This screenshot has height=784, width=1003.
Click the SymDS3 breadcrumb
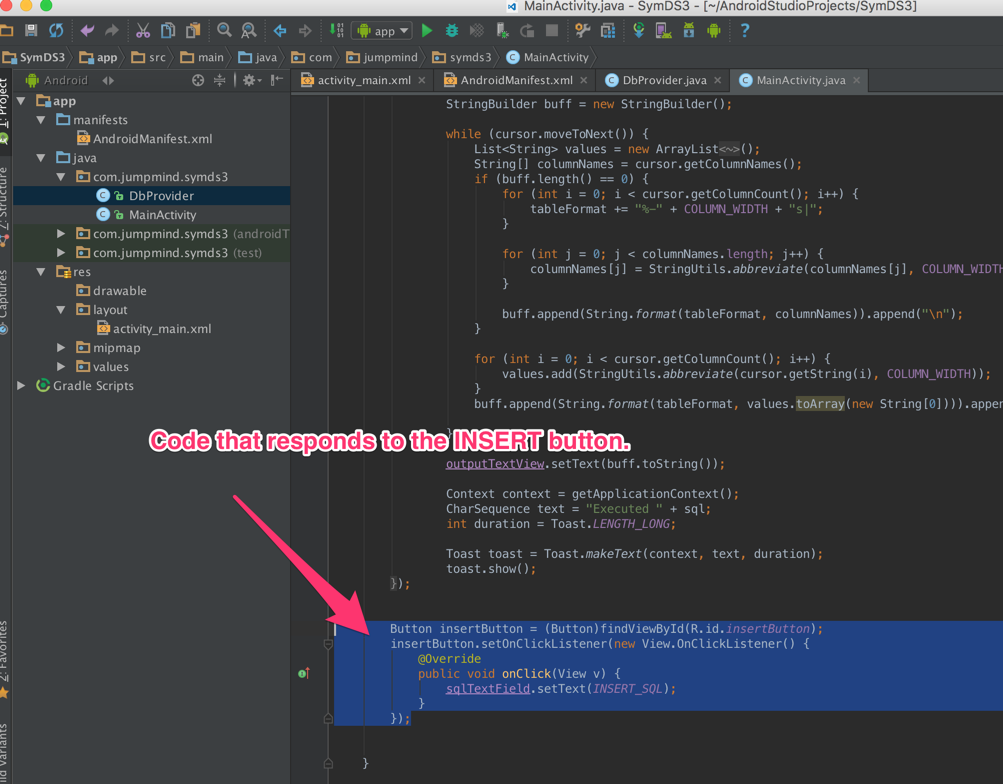34,58
